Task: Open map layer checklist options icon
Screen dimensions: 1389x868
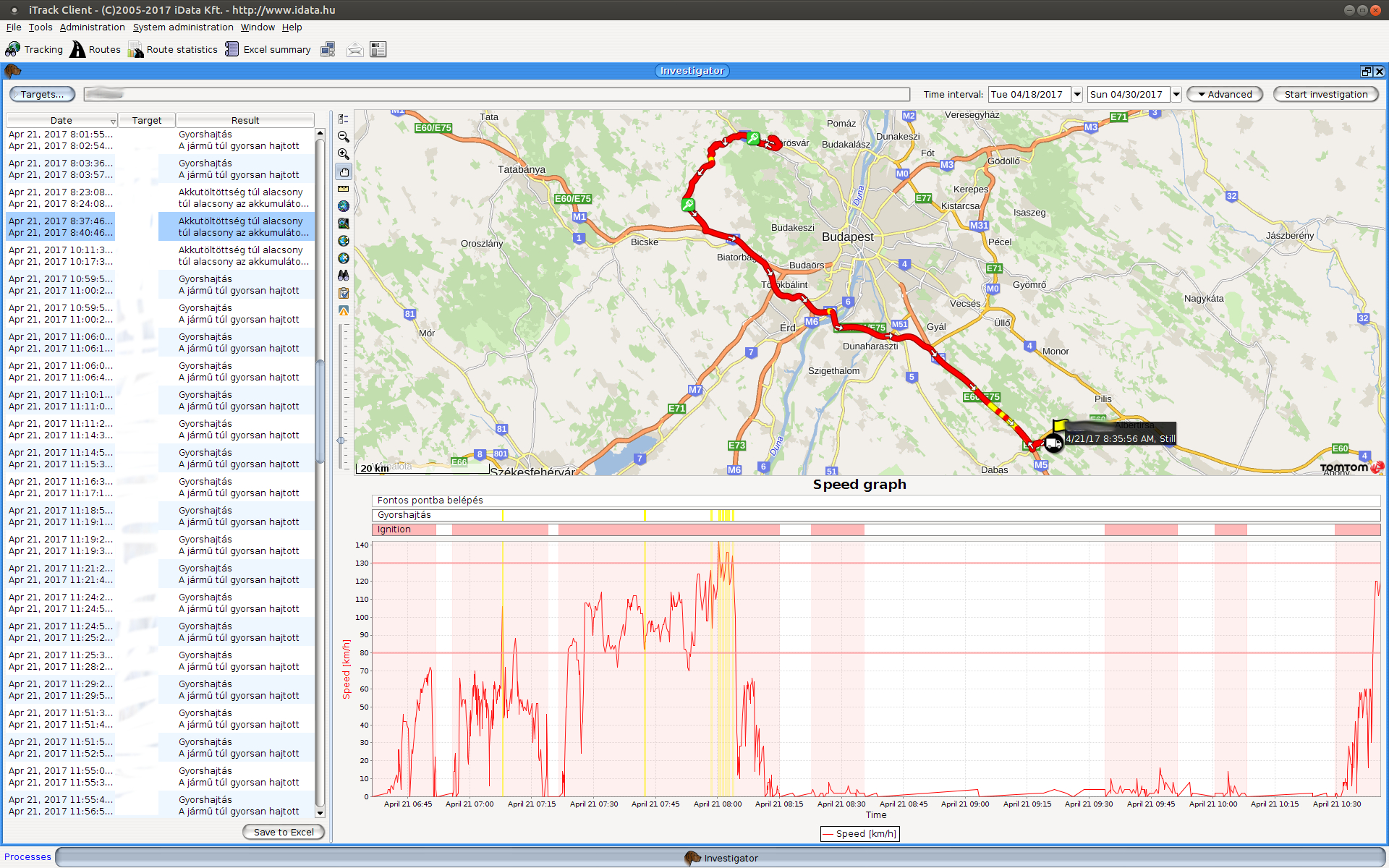Action: pyautogui.click(x=344, y=119)
